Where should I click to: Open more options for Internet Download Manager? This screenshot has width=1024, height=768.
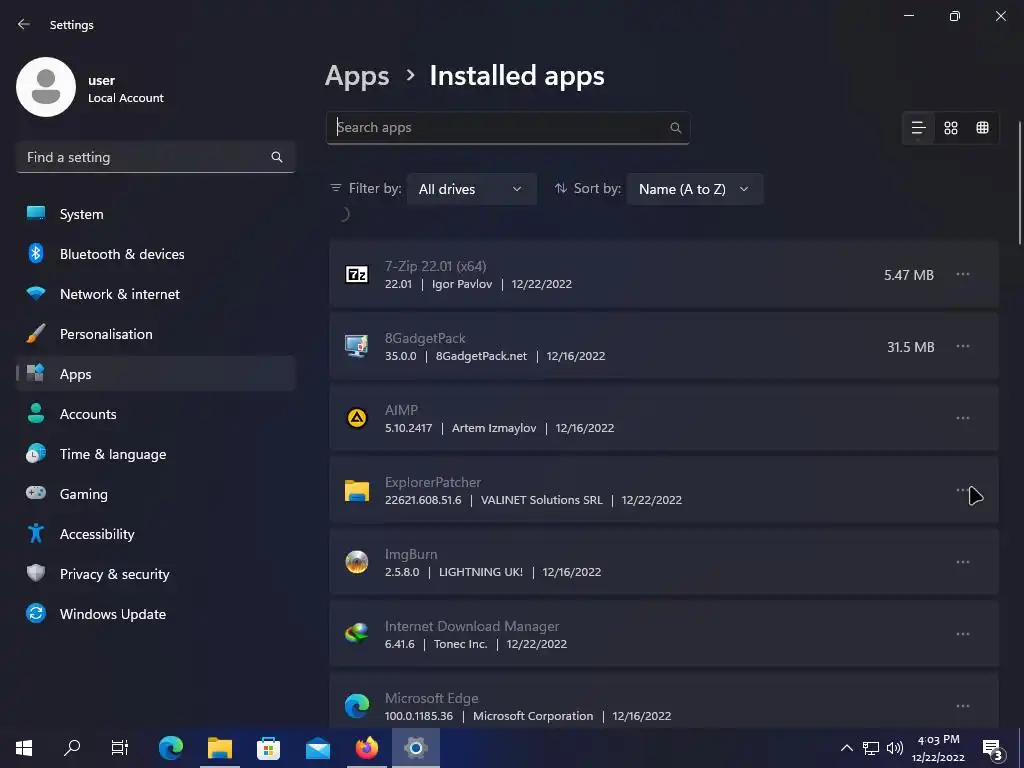point(963,634)
